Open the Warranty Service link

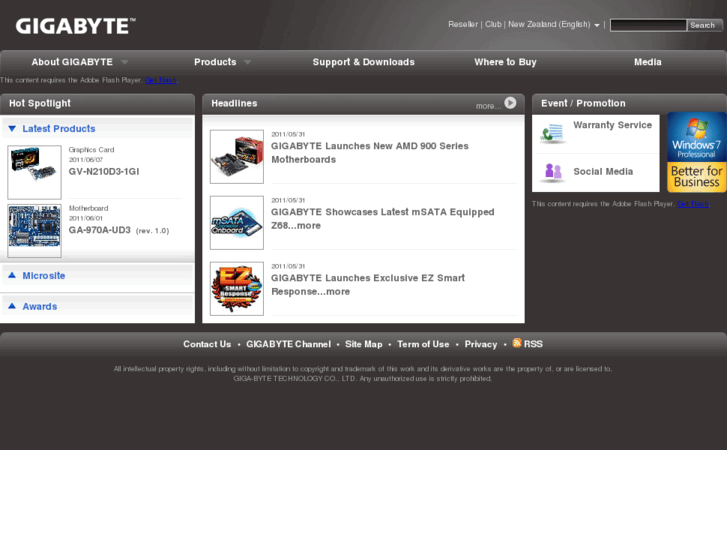click(612, 125)
